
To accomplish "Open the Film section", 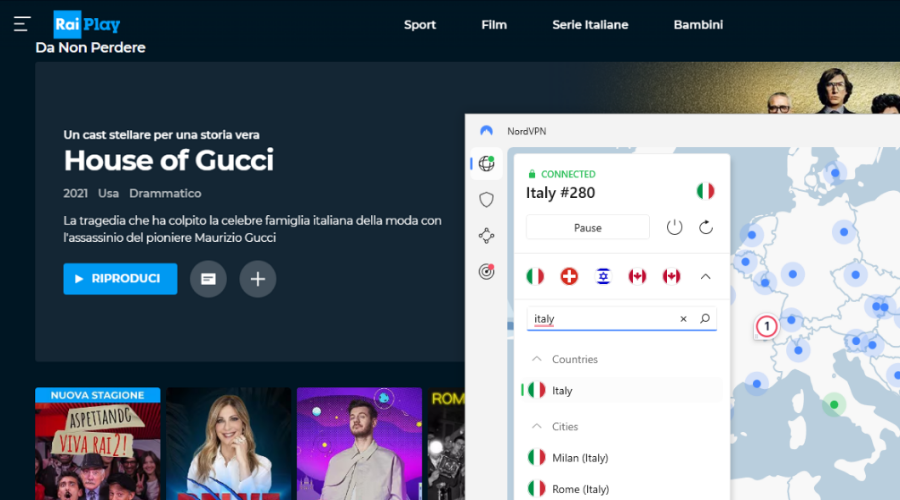I will [x=494, y=25].
